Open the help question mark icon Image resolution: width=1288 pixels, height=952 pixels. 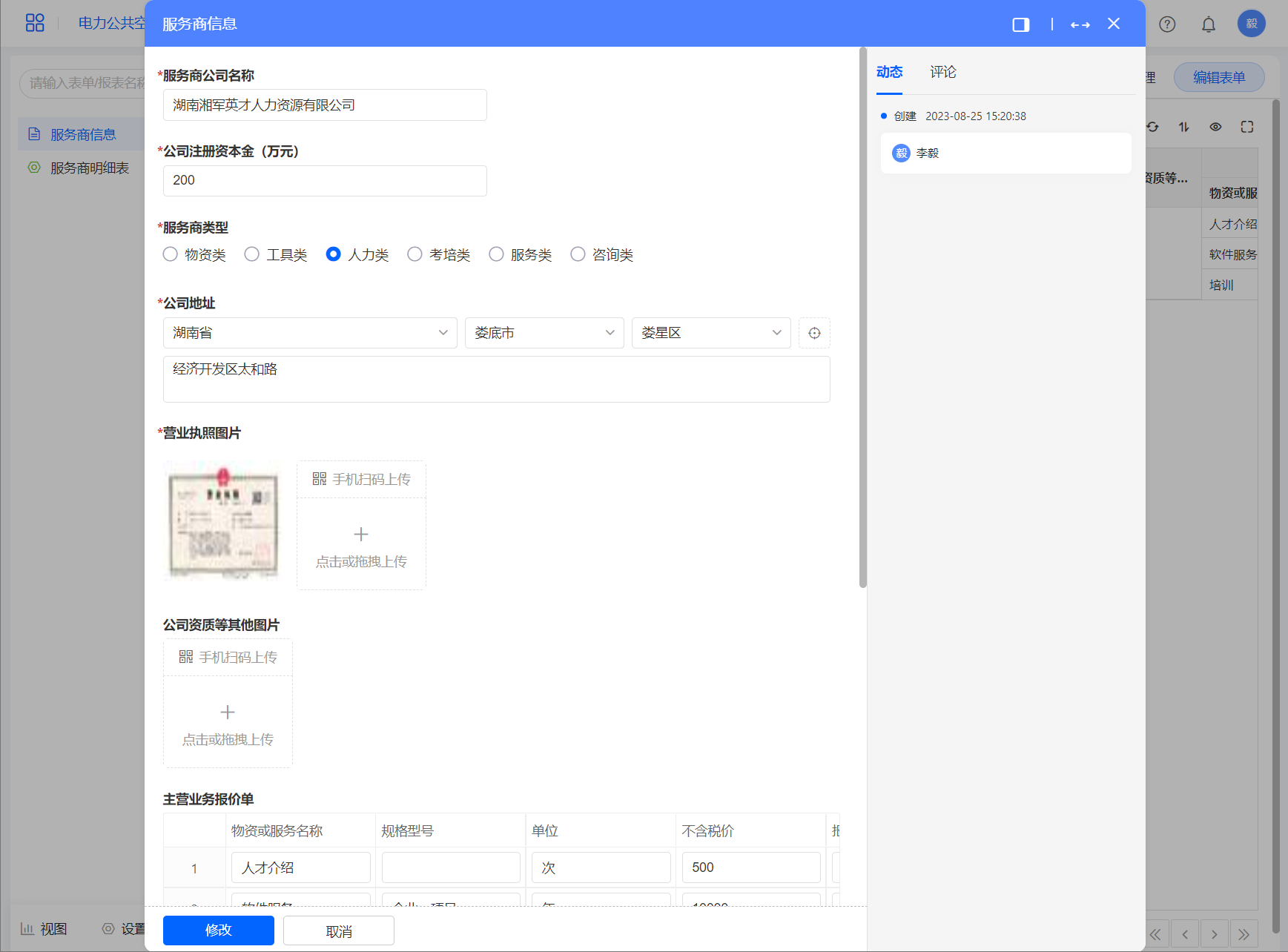tap(1167, 24)
